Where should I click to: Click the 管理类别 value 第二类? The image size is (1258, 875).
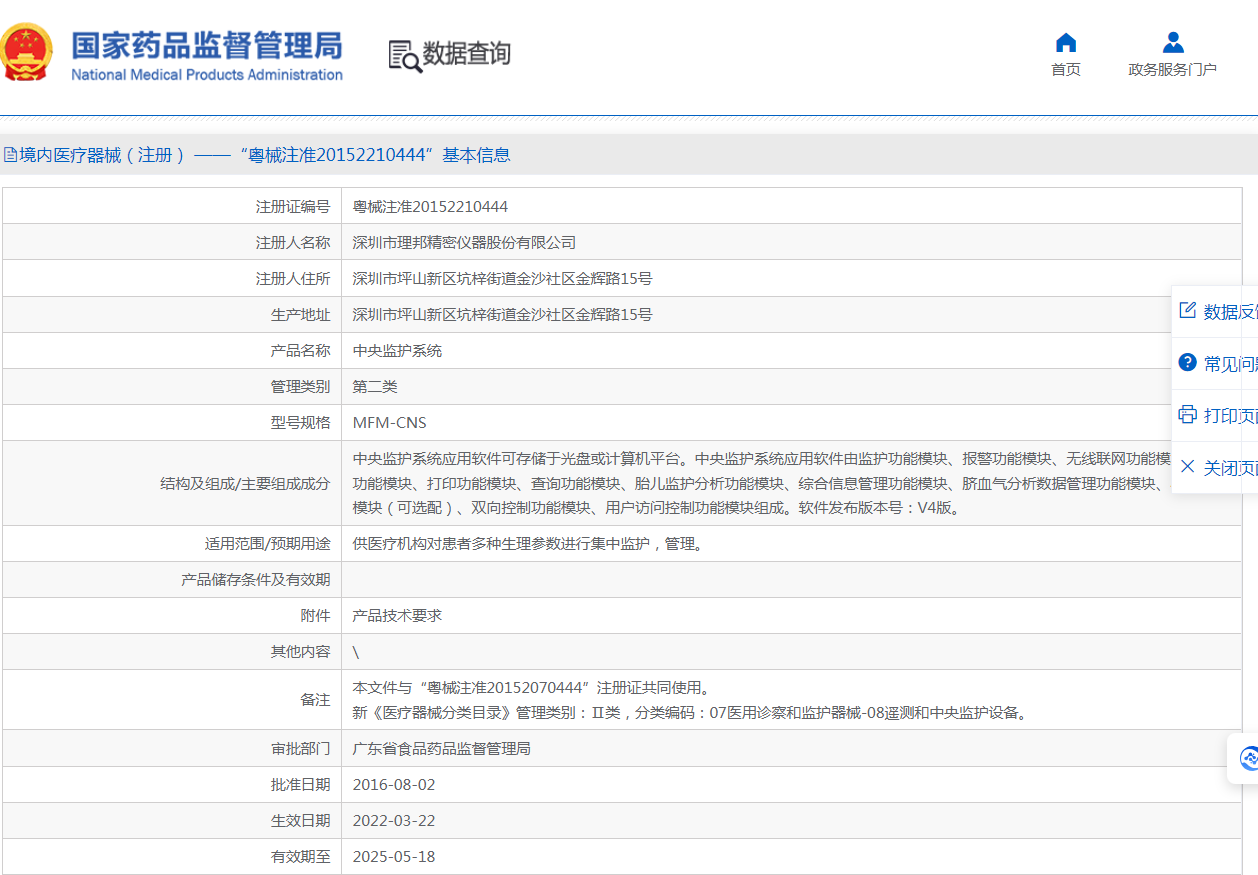pyautogui.click(x=375, y=387)
